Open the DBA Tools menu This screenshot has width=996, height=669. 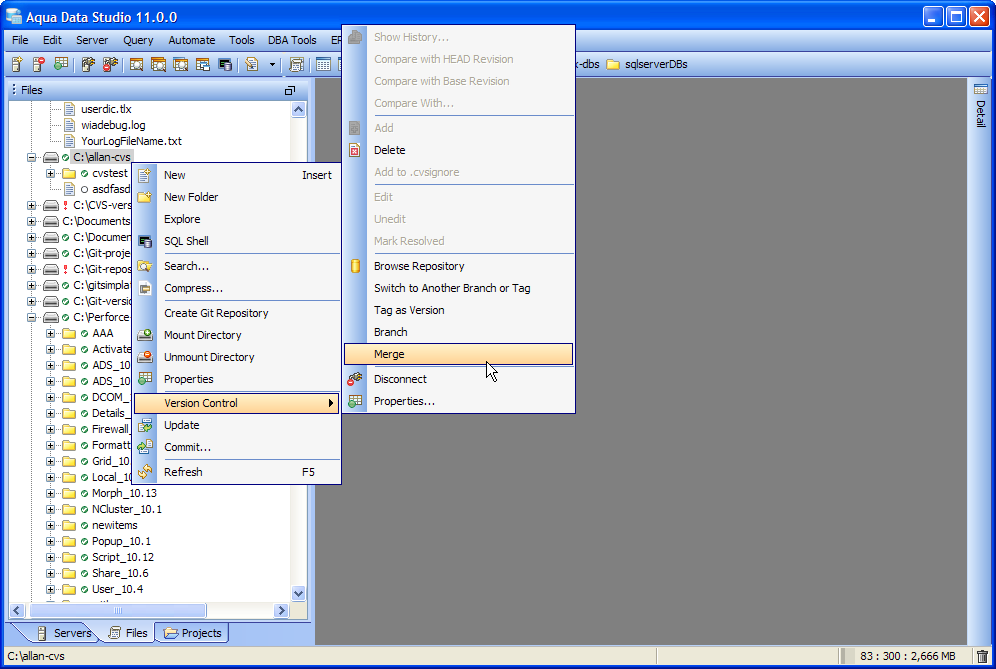tap(292, 40)
